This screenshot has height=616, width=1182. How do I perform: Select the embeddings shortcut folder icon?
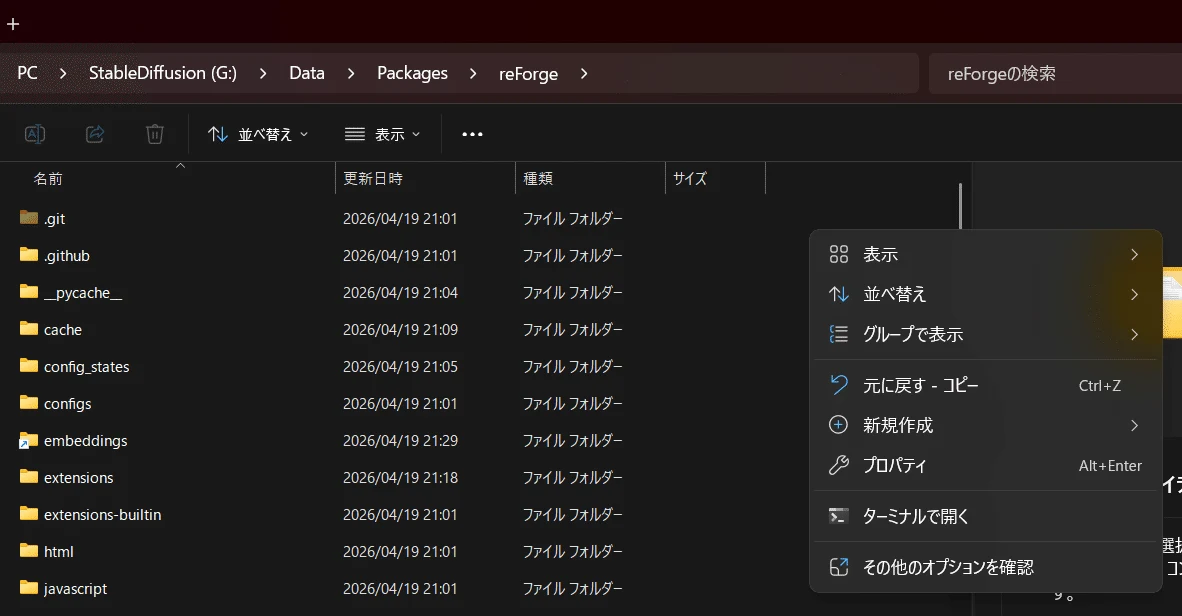tap(29, 440)
